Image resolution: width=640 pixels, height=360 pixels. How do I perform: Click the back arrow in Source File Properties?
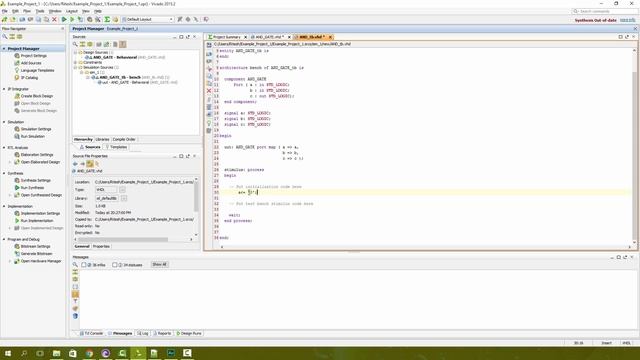click(75, 164)
